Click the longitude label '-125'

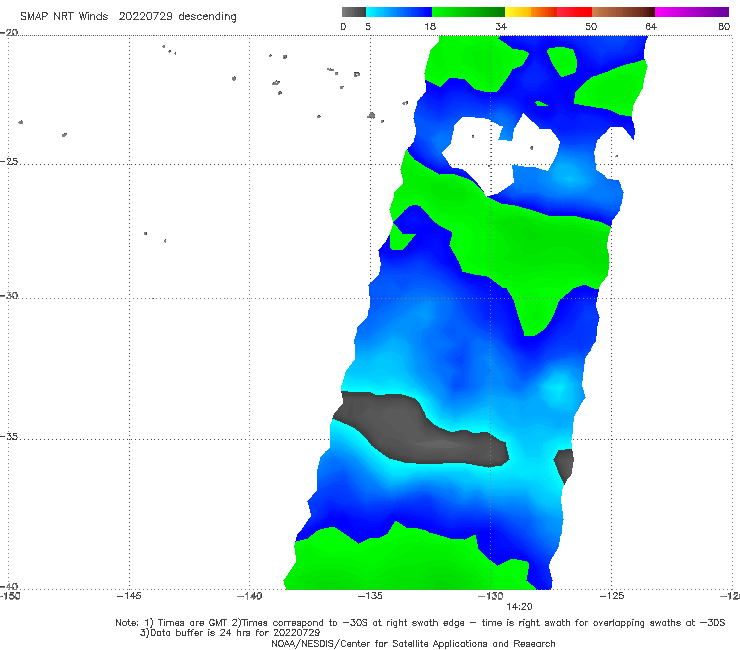pos(611,596)
